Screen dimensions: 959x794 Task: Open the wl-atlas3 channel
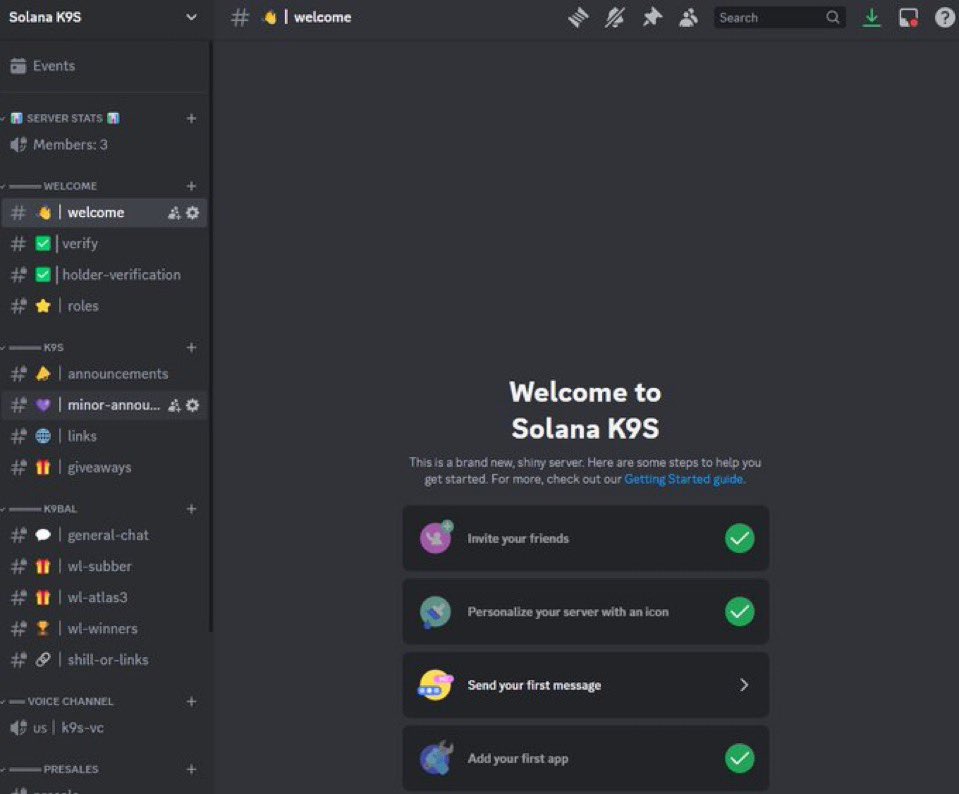(104, 598)
